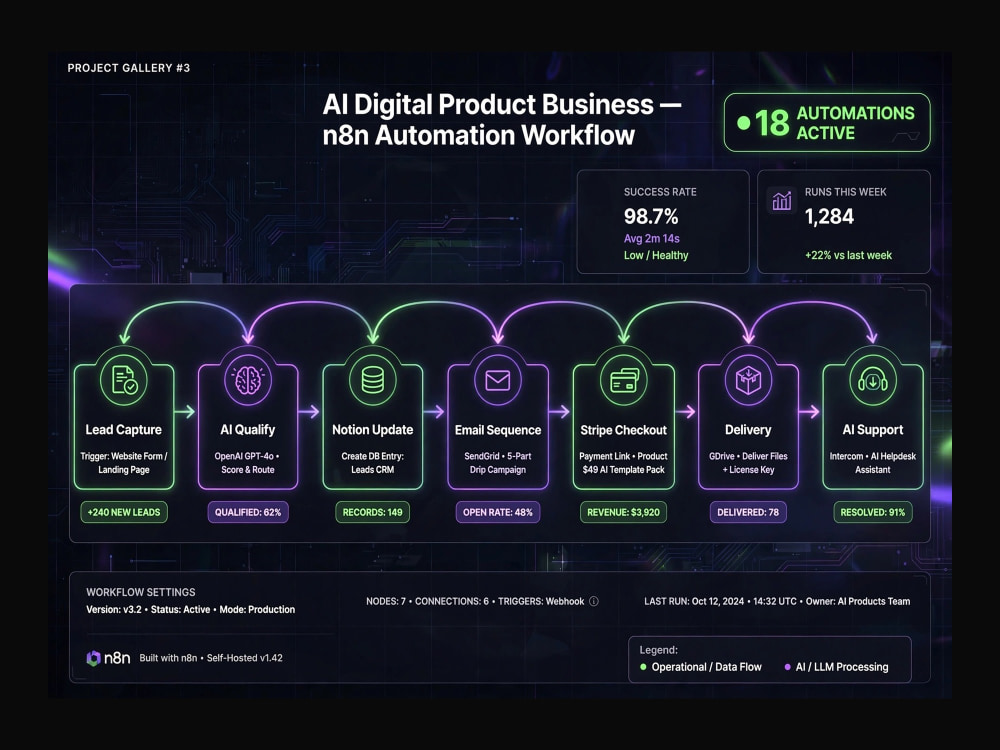Click the Create DB Entry: Leads CRM text
Viewport: 1000px width, 750px height.
pos(372,463)
